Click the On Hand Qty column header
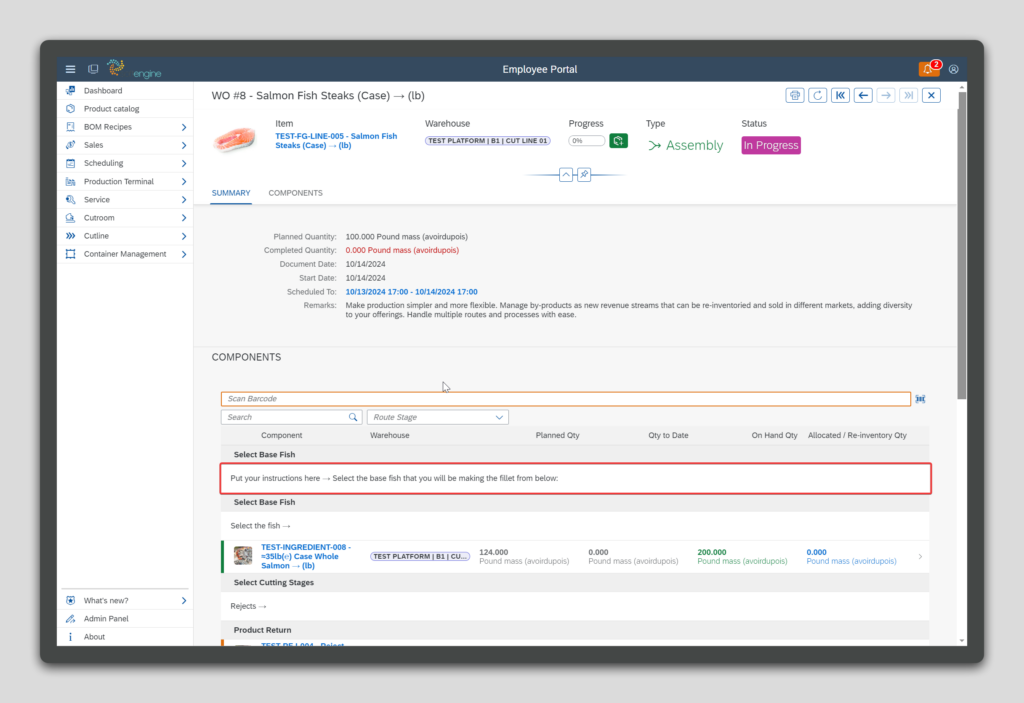 click(774, 435)
